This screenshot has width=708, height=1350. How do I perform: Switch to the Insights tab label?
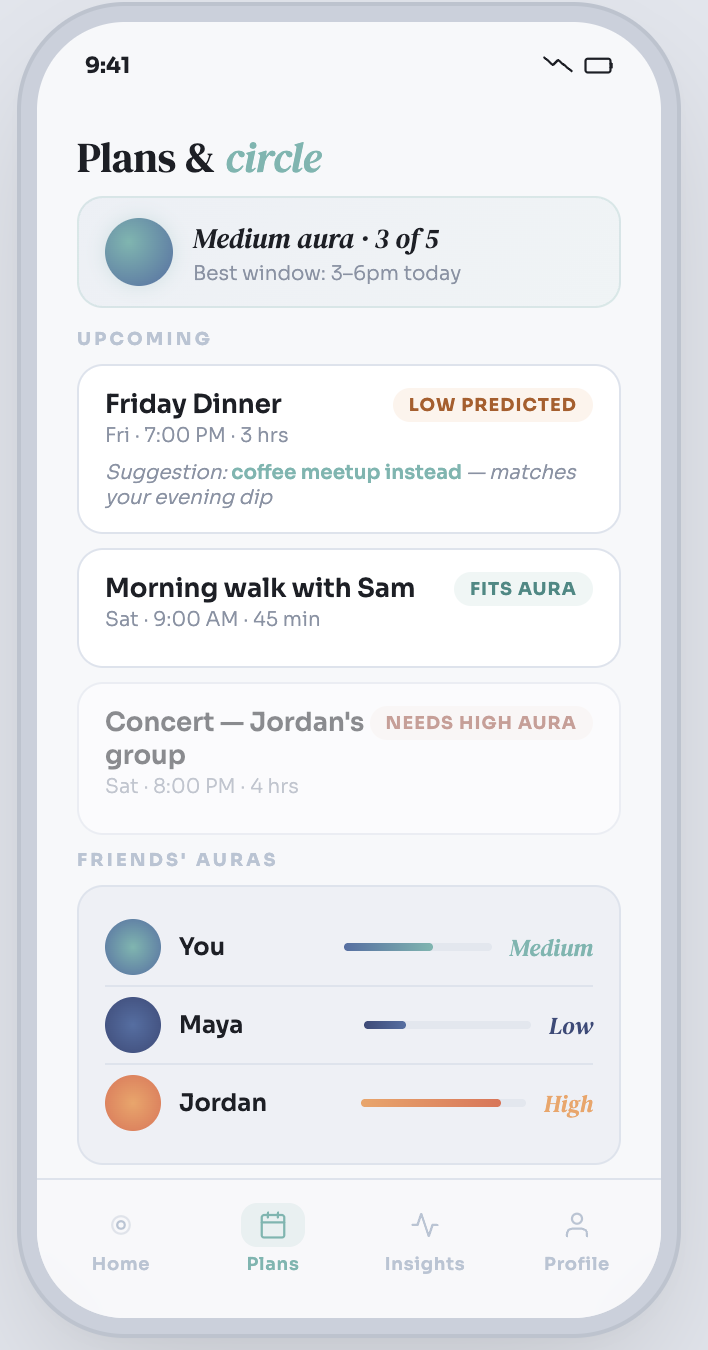(425, 1264)
